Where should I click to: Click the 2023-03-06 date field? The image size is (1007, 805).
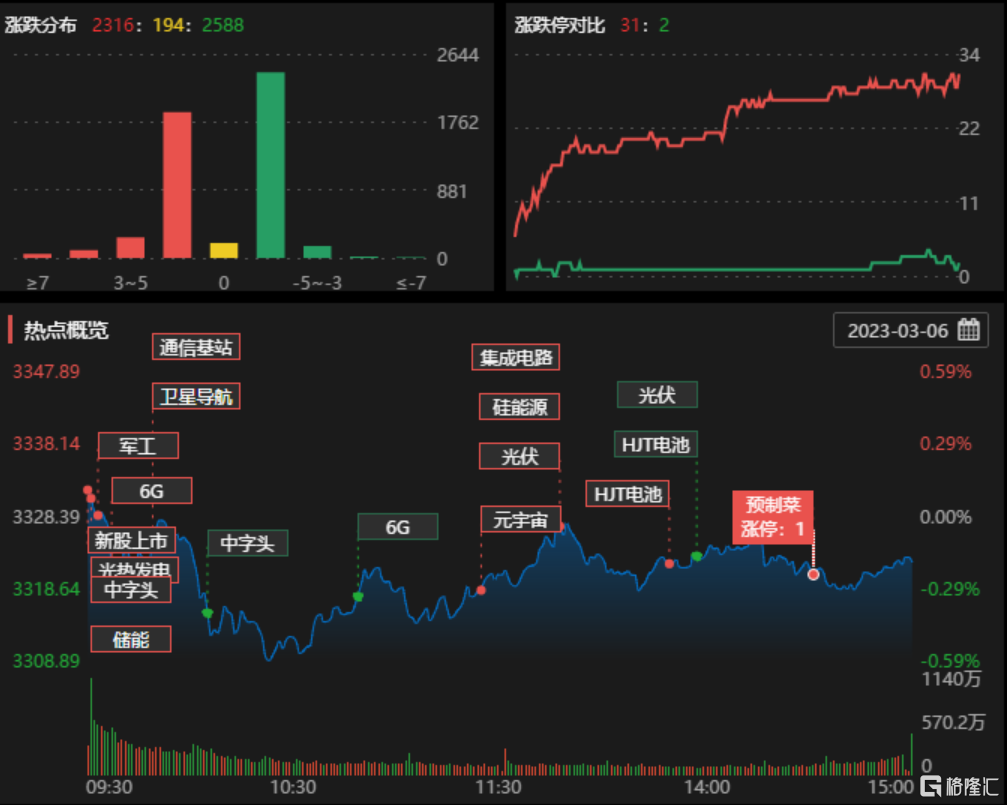(x=896, y=331)
